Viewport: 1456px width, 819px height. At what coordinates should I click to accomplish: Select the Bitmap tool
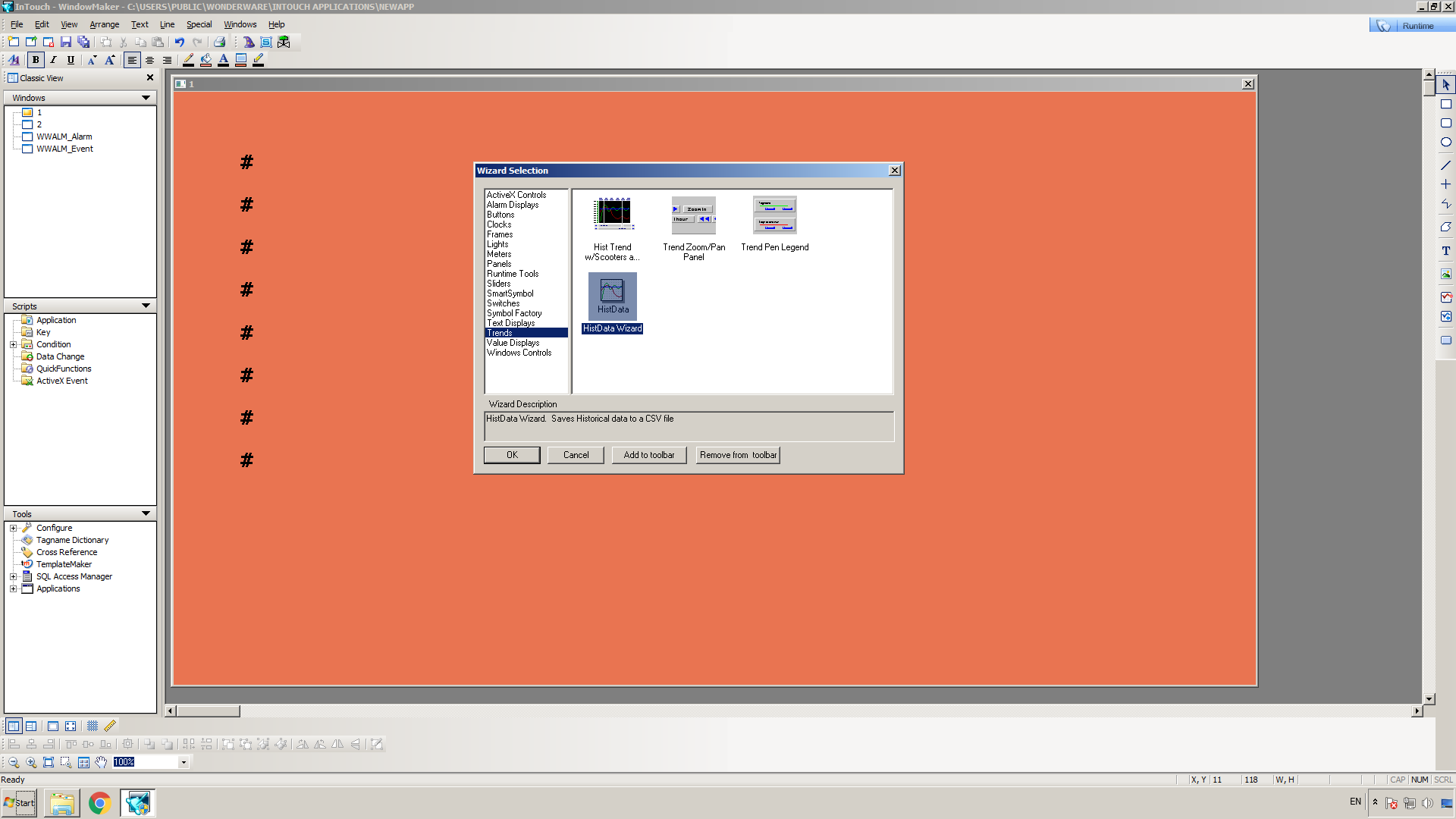click(x=1445, y=274)
